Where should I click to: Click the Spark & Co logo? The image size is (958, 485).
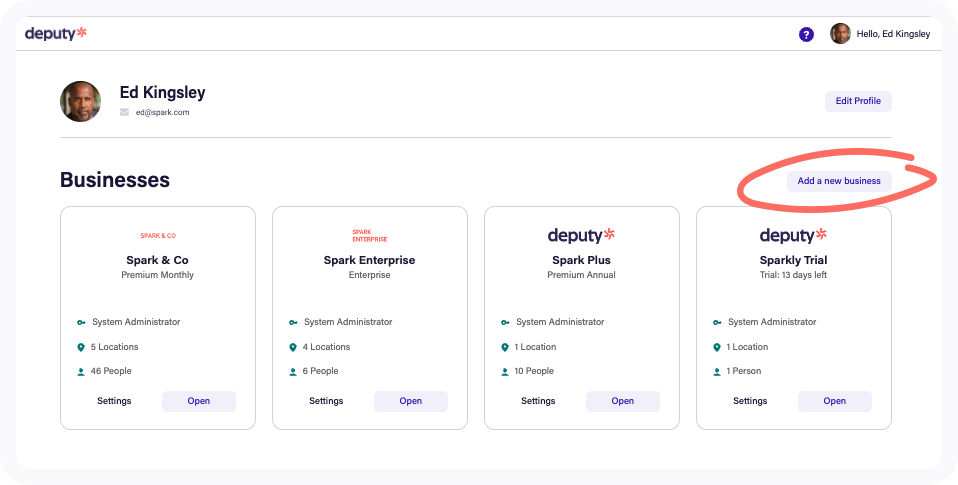tap(158, 236)
